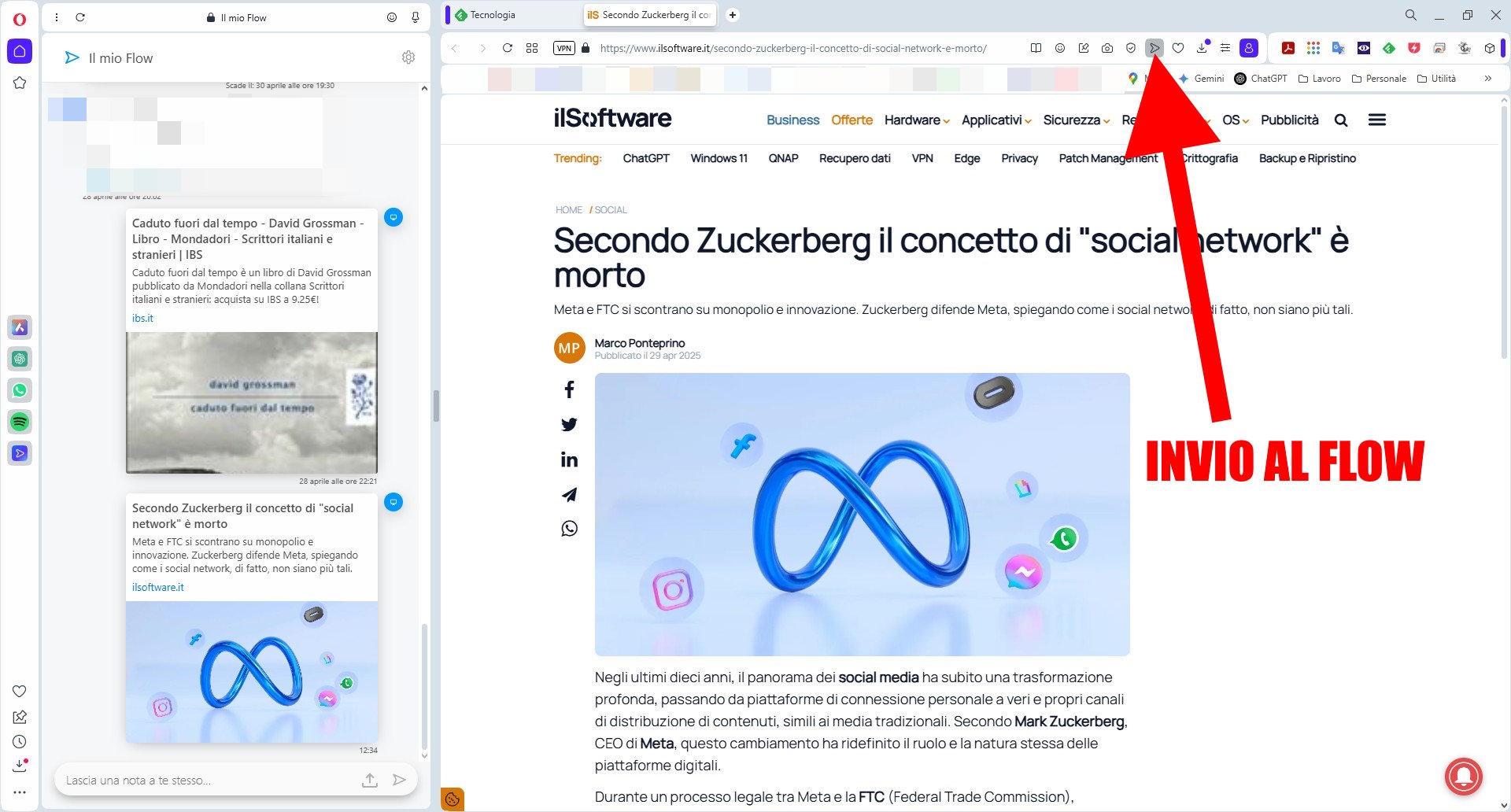Expand the Hardware menu dropdown
The height and width of the screenshot is (812, 1511).
click(x=917, y=120)
